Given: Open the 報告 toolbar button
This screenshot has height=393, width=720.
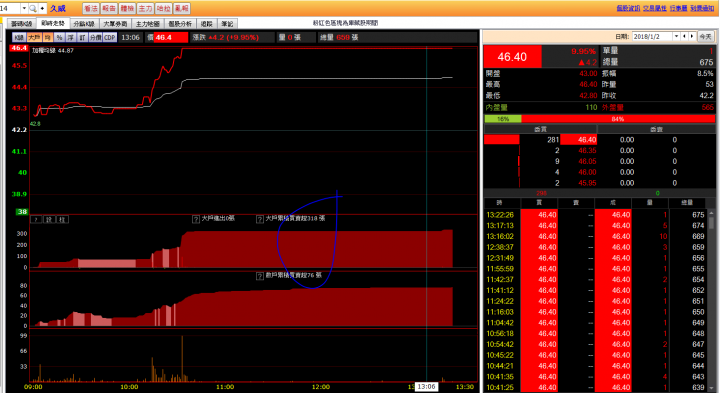Looking at the screenshot, I should click(x=109, y=8).
